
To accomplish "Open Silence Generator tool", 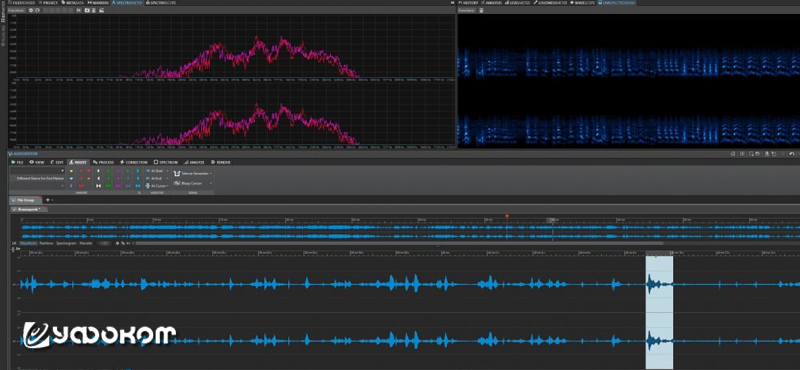I will click(191, 174).
